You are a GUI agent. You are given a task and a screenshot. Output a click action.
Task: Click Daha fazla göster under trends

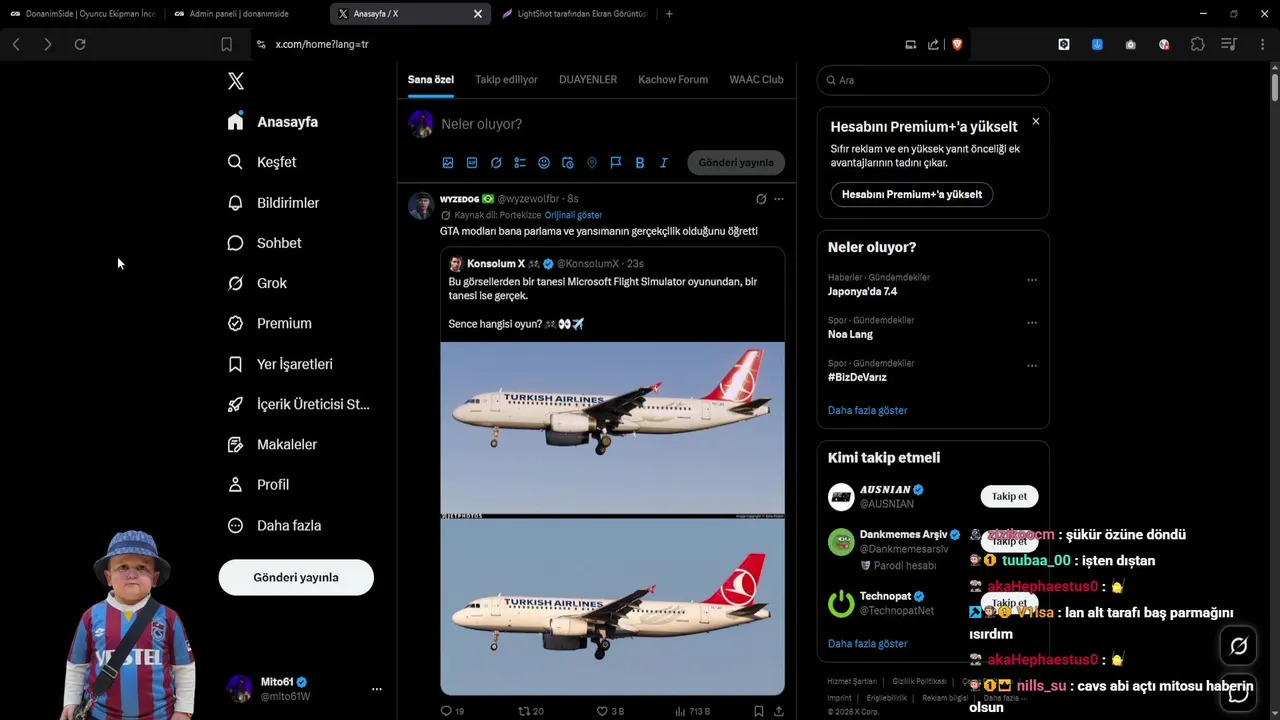coord(867,410)
